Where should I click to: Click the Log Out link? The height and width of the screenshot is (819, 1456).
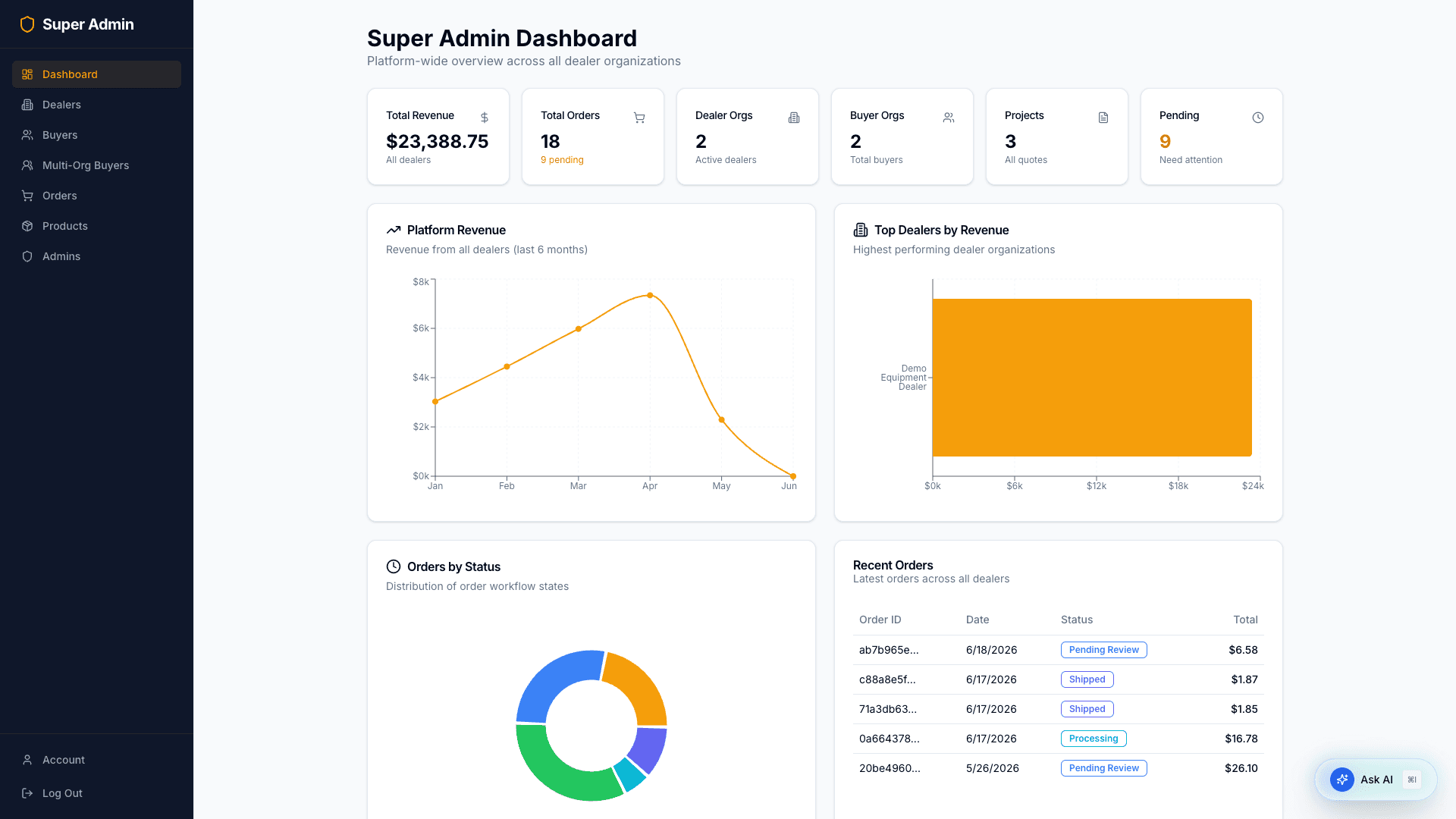[x=96, y=793]
